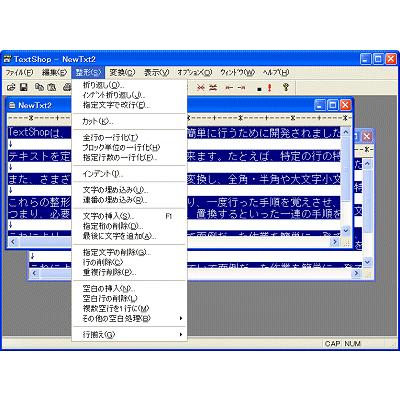Expand the 行揃え(G) submenu
Viewport: 400px width, 400px height.
click(129, 335)
